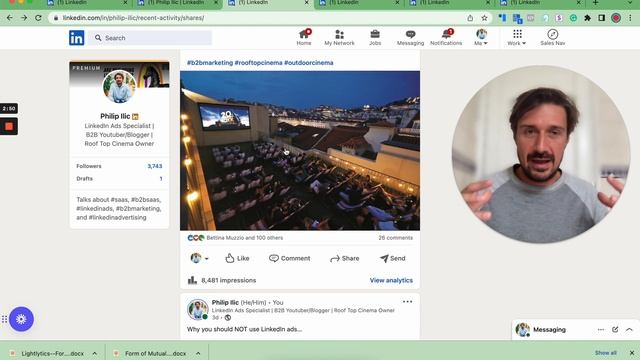The image size is (640, 360).
Task: Open the Extensions puzzle icon
Action: [587, 18]
